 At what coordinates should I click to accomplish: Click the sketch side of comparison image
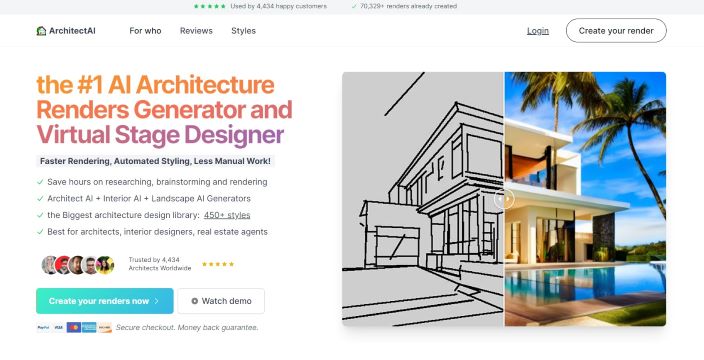[423, 199]
